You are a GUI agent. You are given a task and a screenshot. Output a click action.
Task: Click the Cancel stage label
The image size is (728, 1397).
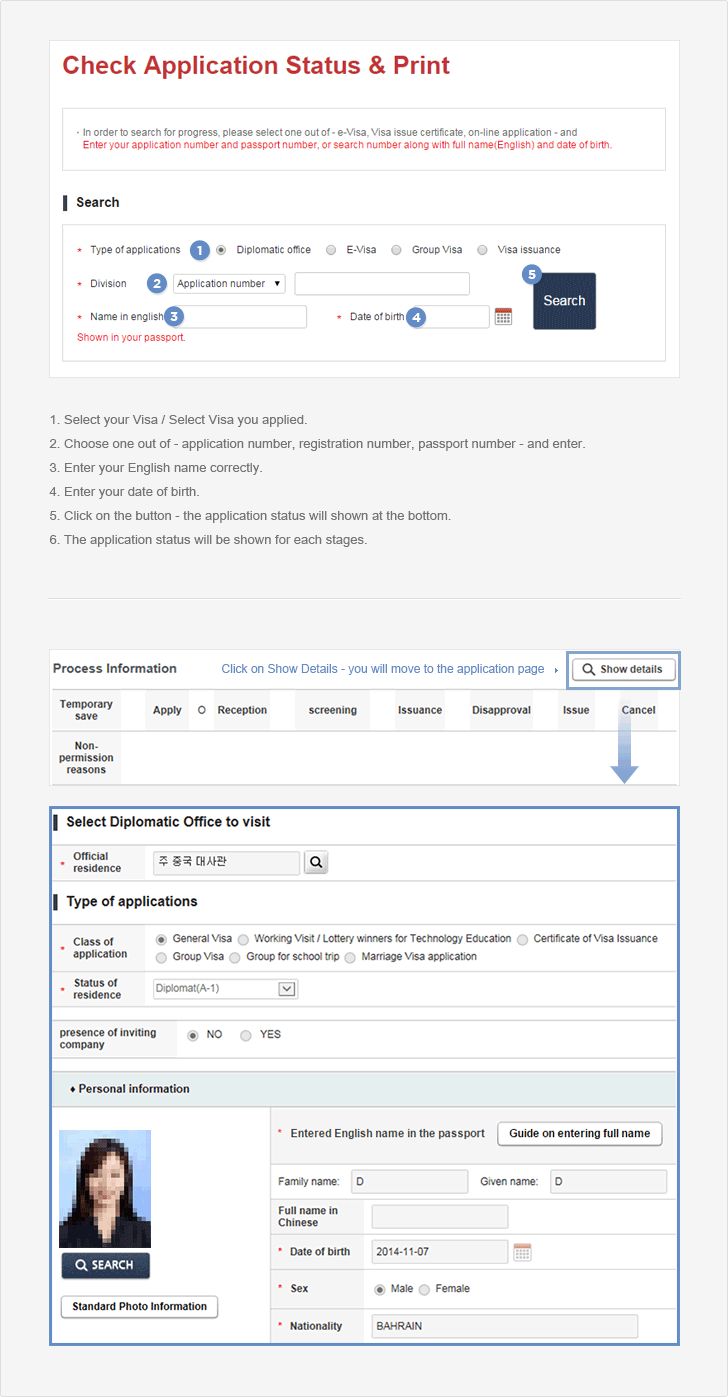tap(638, 710)
